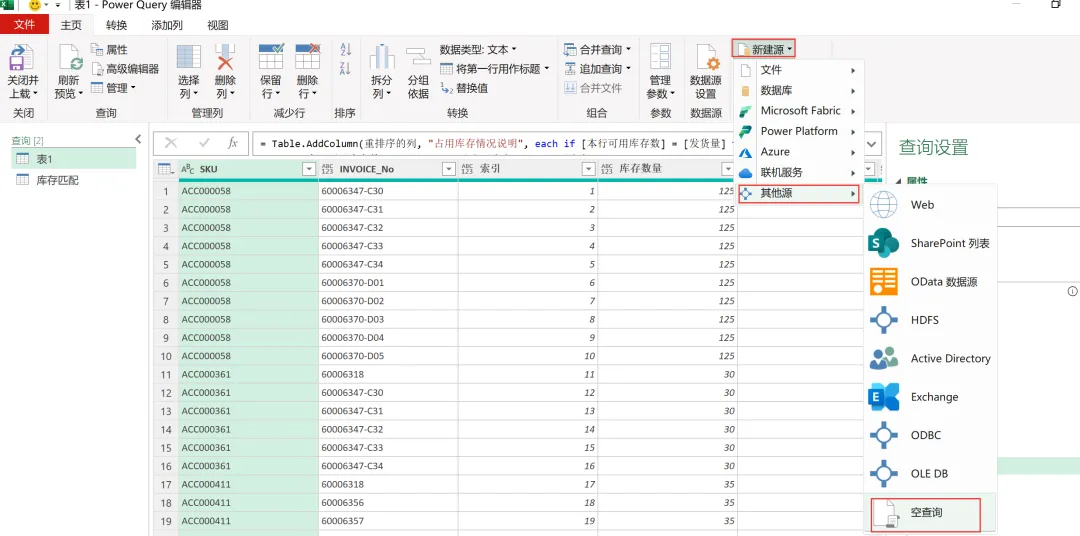The height and width of the screenshot is (536, 1080).
Task: Select HDFS source option
Action: [x=930, y=320]
